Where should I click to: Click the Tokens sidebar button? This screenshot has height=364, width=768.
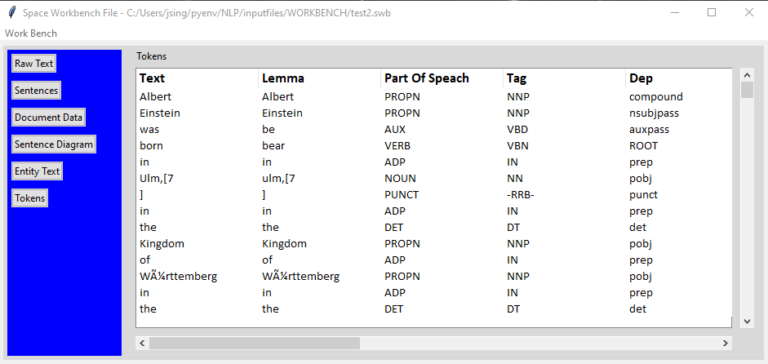pos(30,198)
